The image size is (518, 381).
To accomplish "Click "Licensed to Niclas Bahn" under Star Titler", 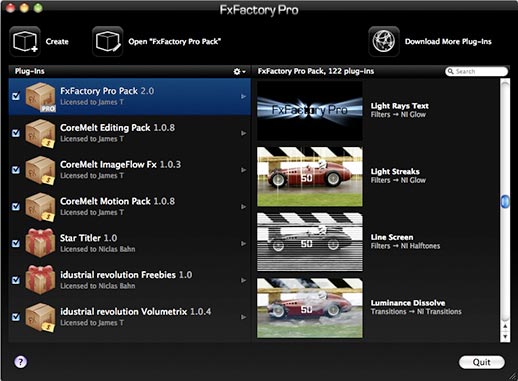I will click(x=98, y=249).
